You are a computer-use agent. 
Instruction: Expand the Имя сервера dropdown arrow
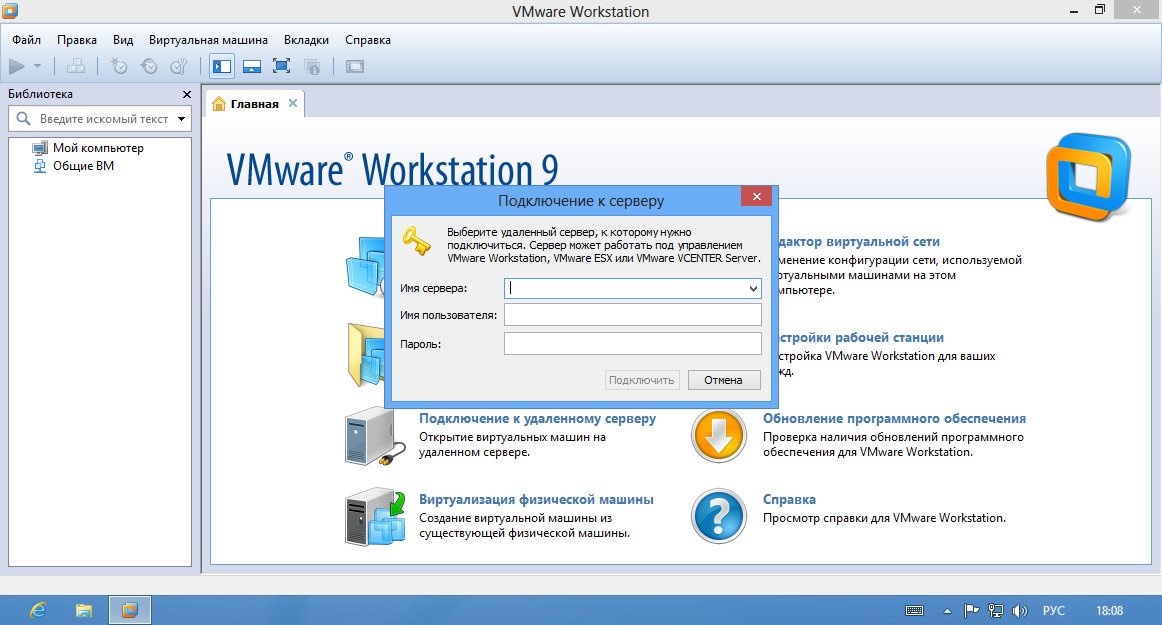753,288
